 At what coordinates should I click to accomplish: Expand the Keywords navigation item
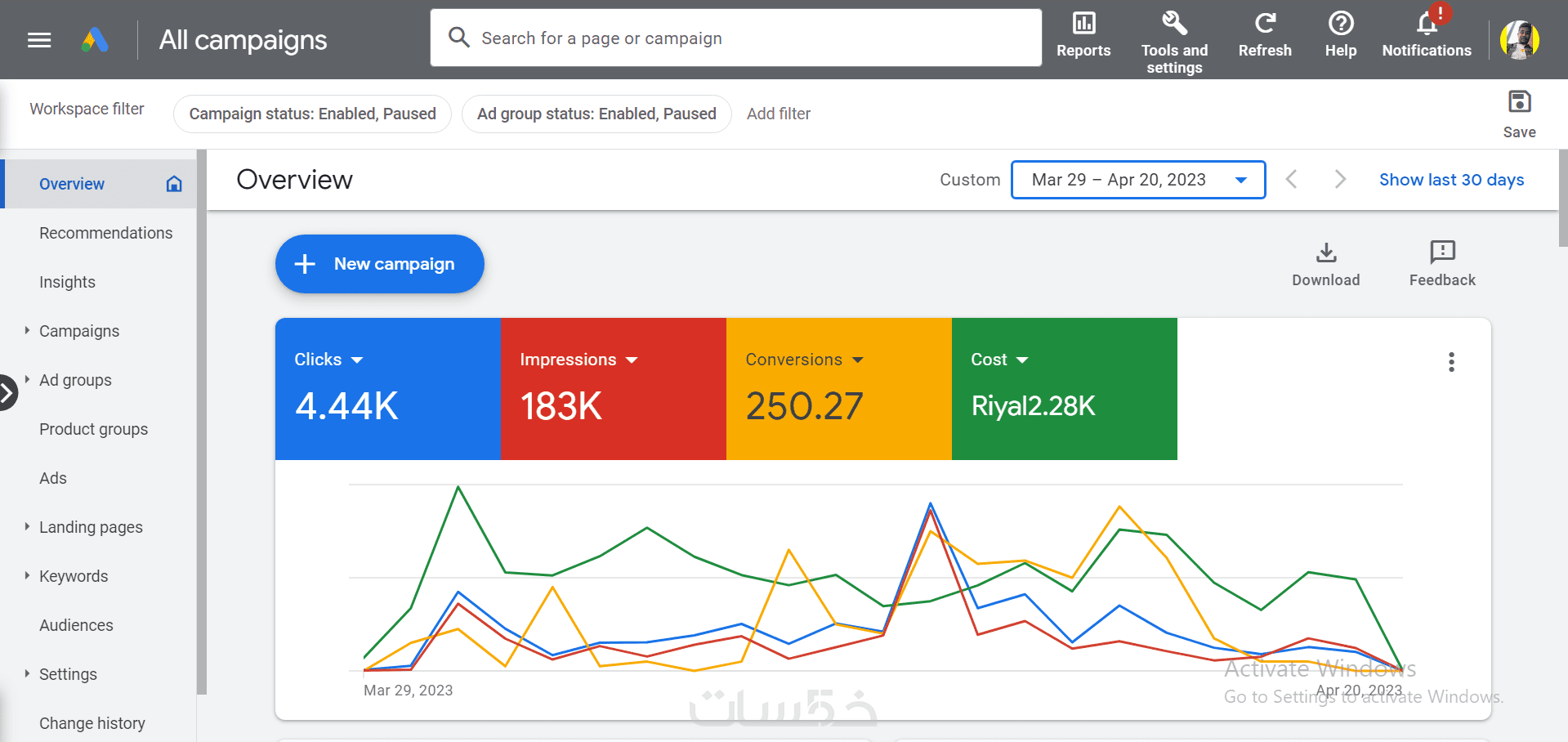click(x=28, y=576)
